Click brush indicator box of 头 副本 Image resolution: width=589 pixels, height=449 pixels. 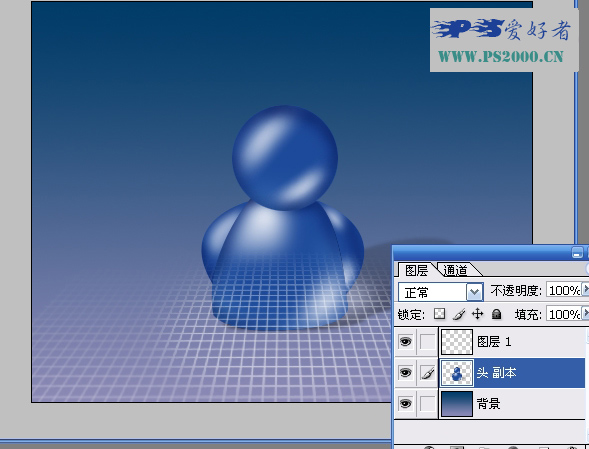coord(427,373)
